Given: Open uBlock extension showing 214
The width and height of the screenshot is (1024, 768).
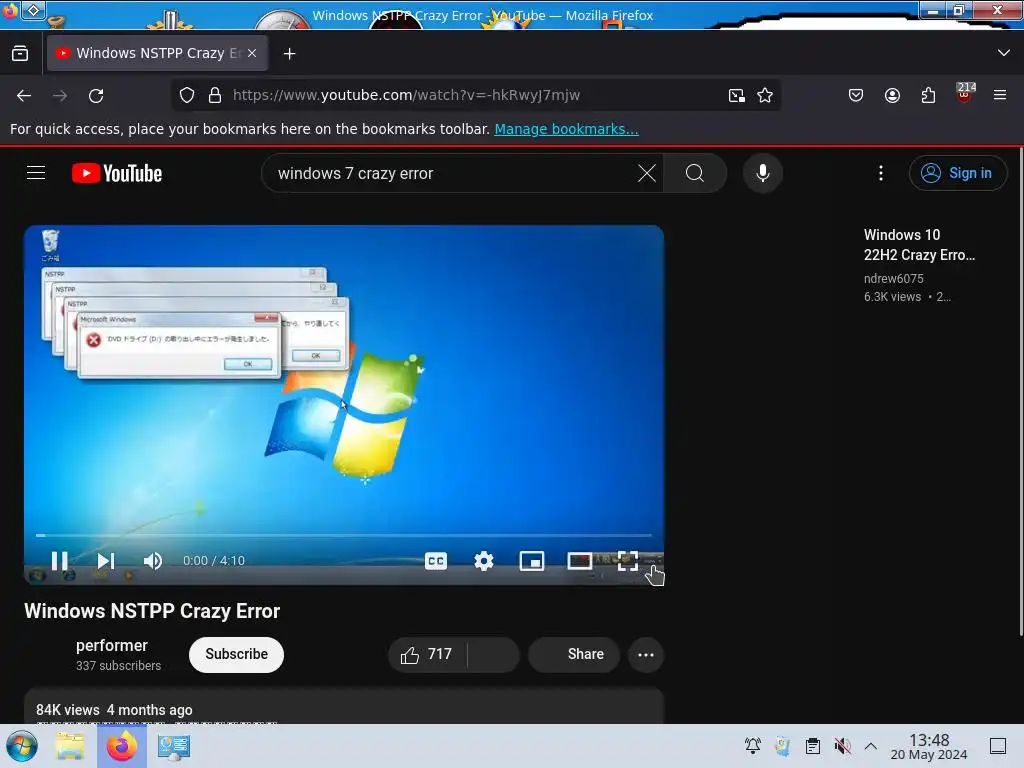Looking at the screenshot, I should (965, 93).
